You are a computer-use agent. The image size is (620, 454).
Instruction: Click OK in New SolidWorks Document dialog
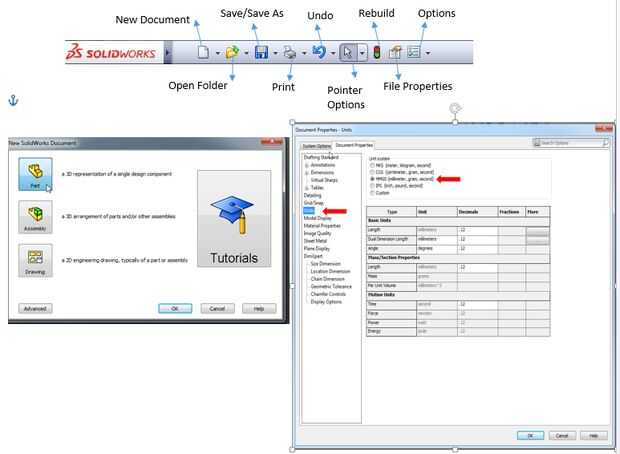(x=175, y=308)
